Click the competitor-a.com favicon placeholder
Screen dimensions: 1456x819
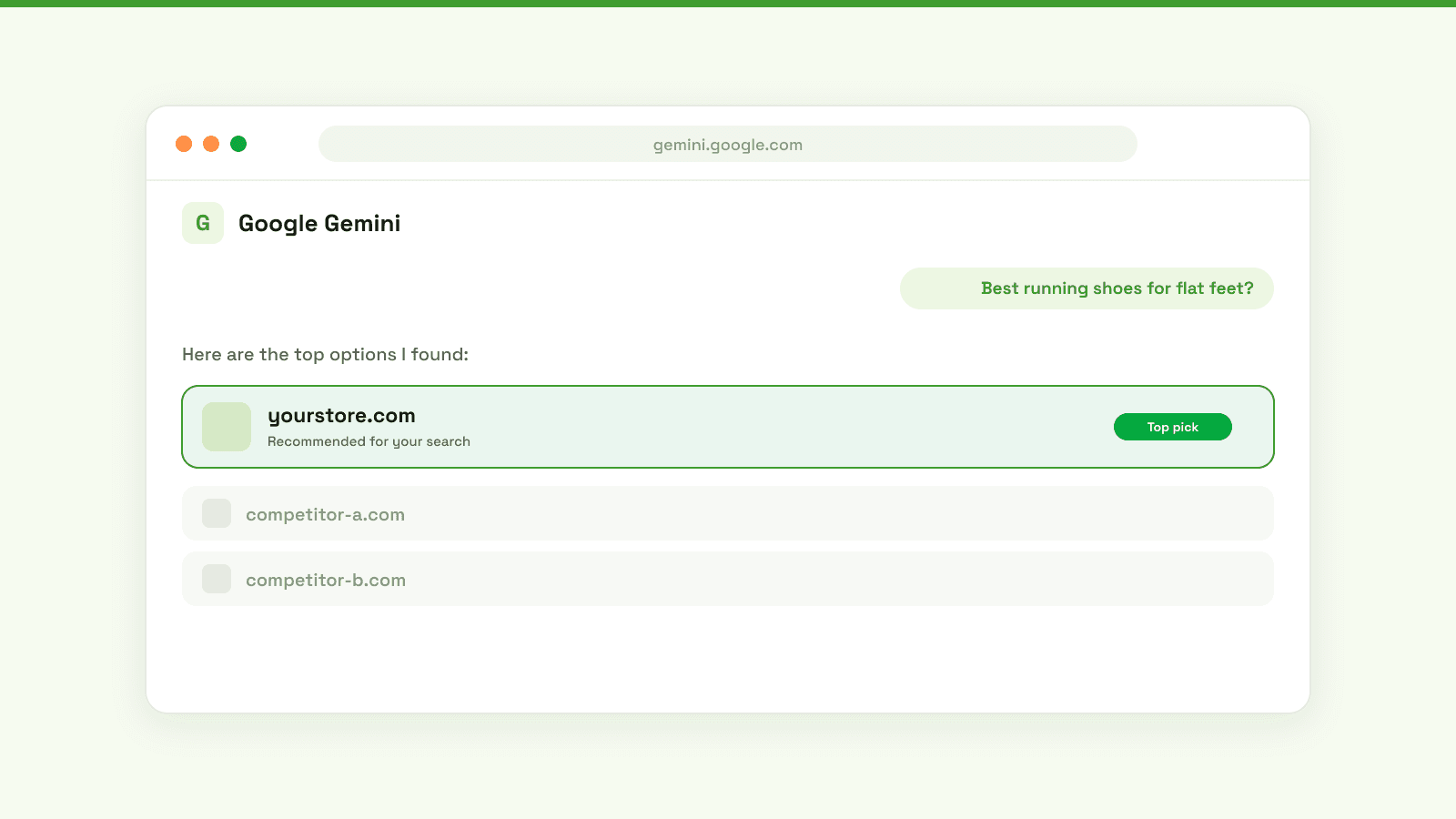(217, 513)
